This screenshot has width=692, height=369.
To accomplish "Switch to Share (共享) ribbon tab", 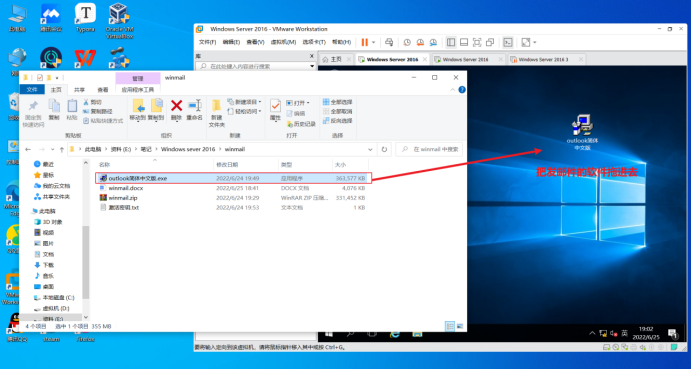I will click(x=79, y=90).
